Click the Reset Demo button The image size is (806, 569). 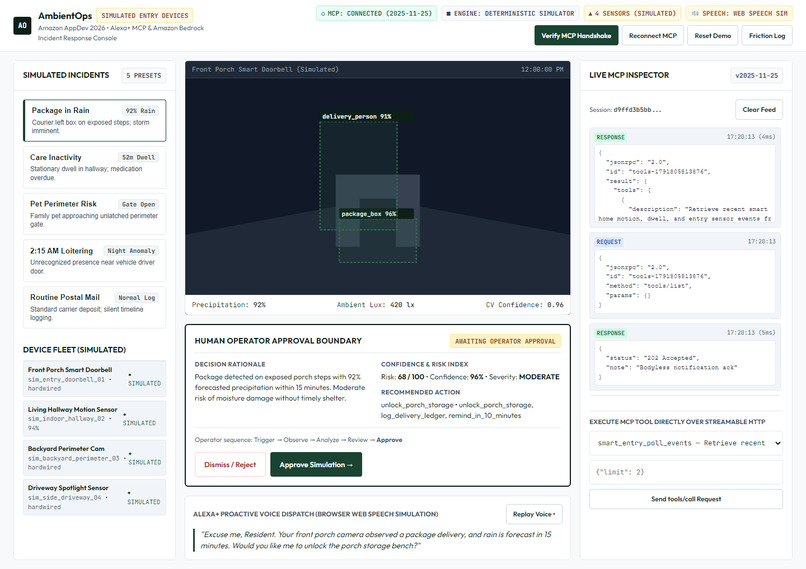pyautogui.click(x=712, y=35)
